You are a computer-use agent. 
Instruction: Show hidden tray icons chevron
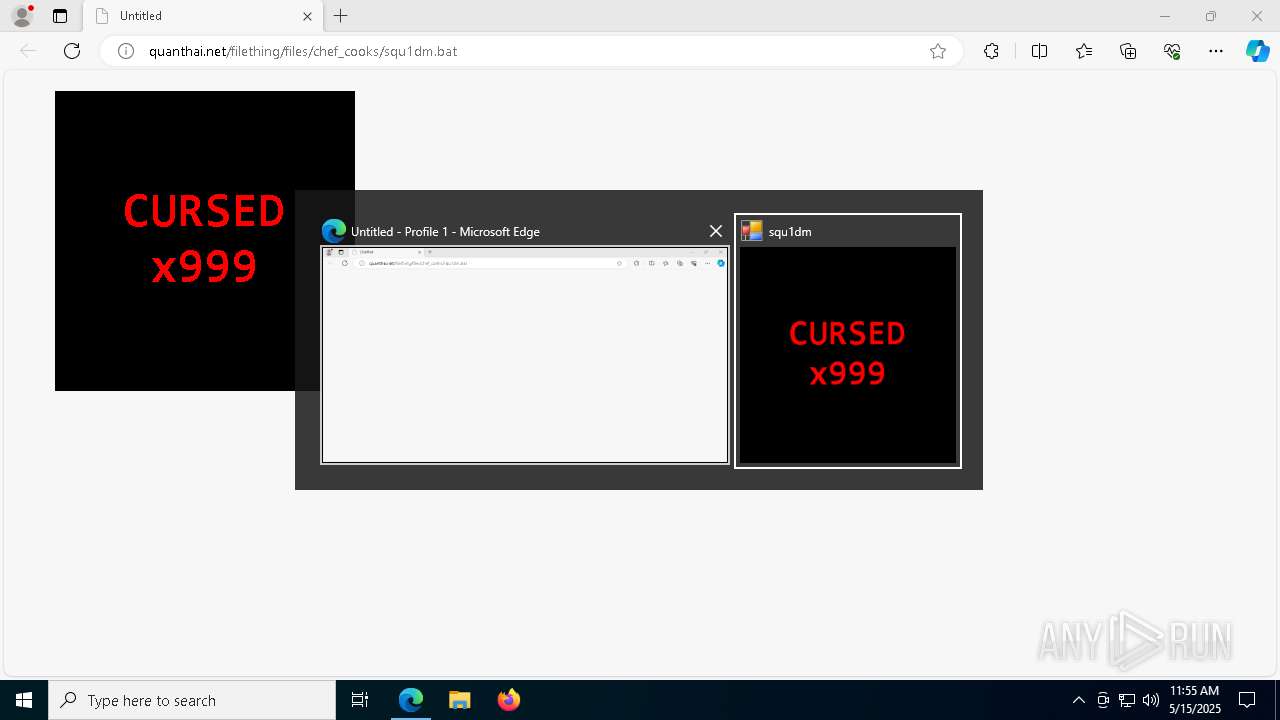click(x=1078, y=700)
